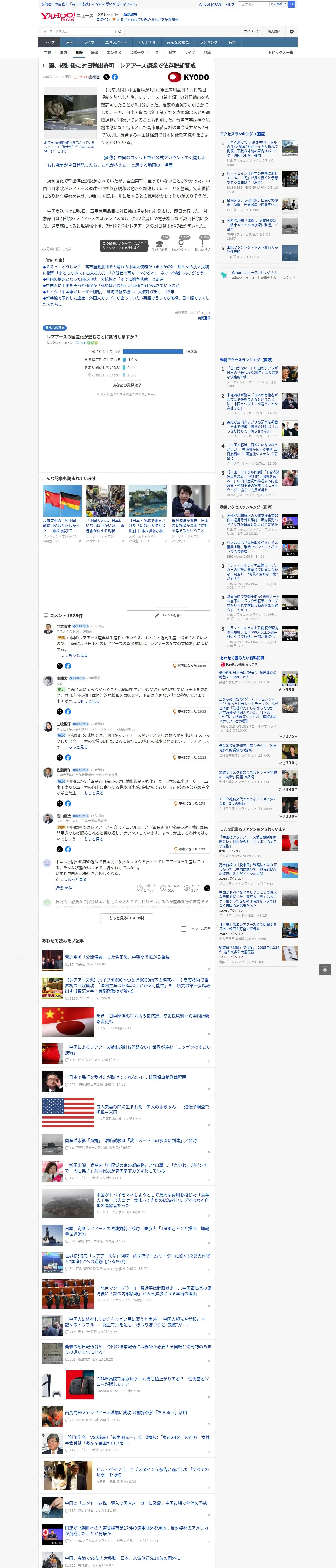Click the 1589 comment count icon under headline
The image size is (336, 1568).
click(81, 77)
